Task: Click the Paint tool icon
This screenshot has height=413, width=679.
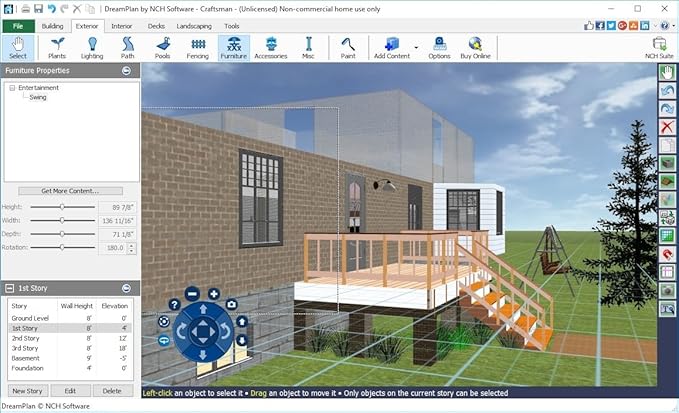Action: coord(348,47)
